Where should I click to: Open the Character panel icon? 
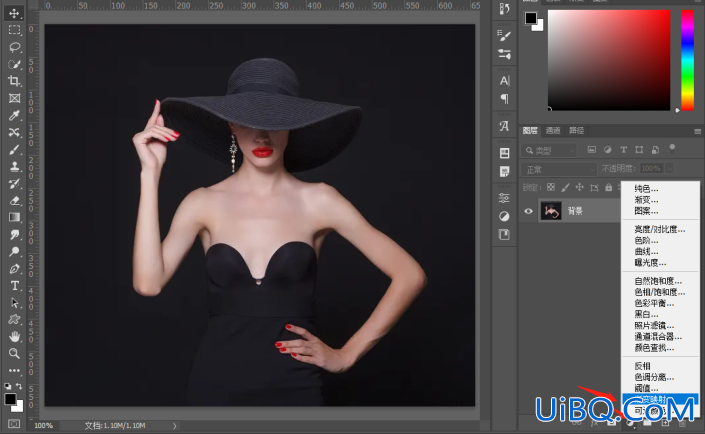click(x=504, y=81)
